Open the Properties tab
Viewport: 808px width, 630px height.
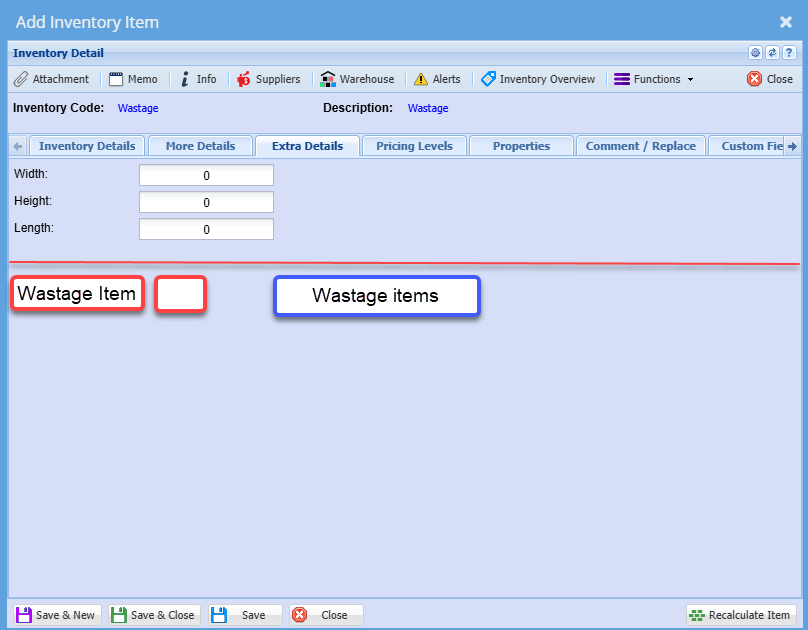[521, 146]
